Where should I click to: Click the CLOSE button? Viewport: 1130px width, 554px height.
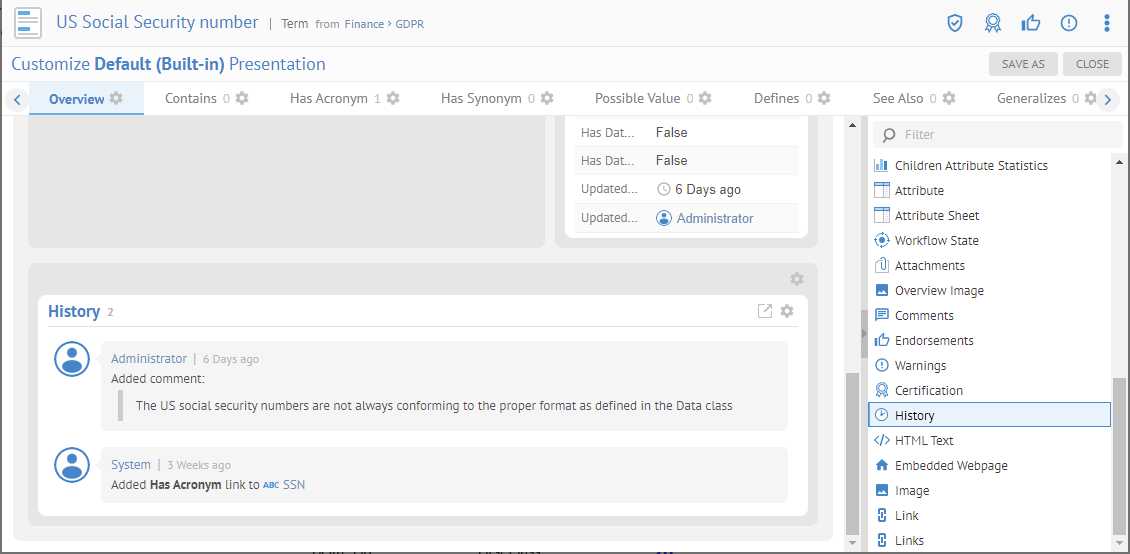pos(1092,64)
